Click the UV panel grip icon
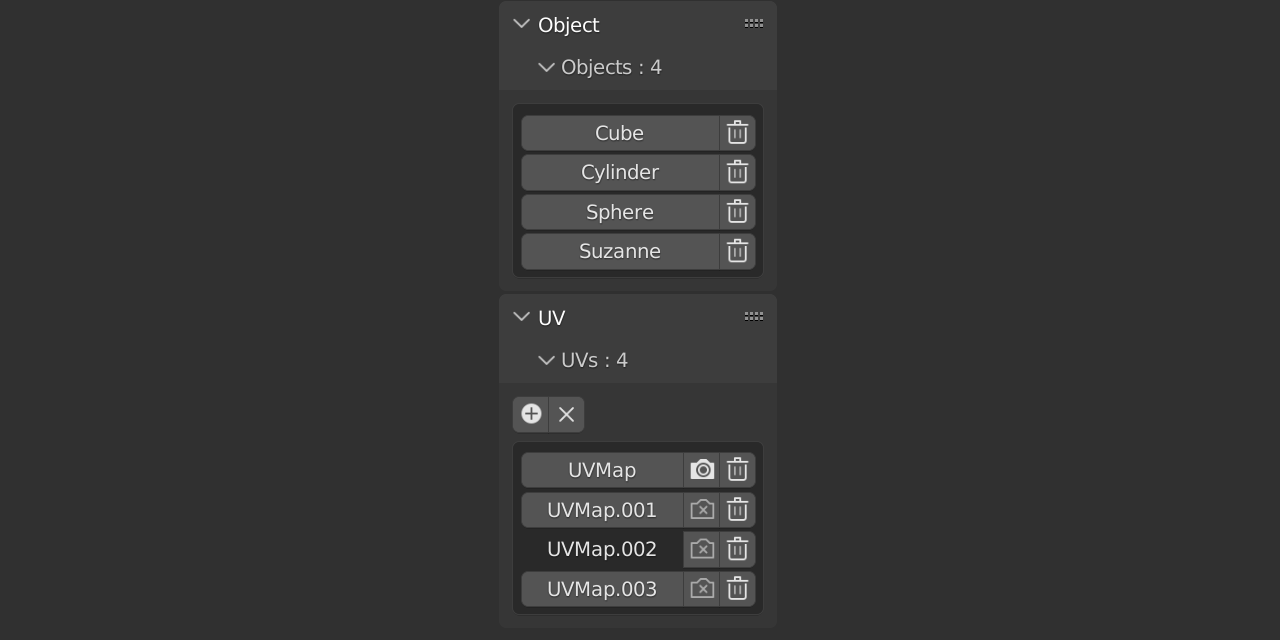 pos(753,315)
